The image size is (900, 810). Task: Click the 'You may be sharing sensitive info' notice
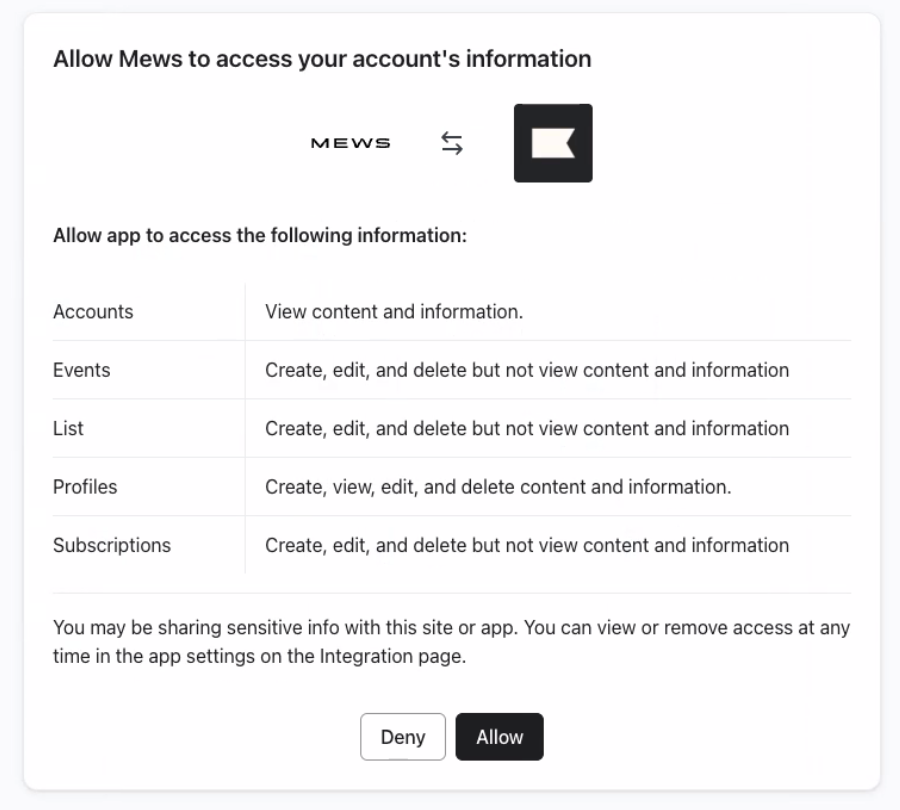(450, 628)
